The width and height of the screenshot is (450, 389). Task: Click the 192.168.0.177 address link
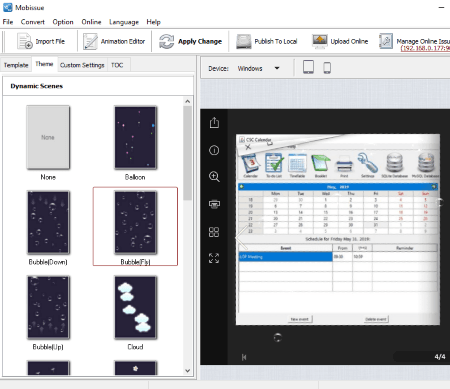(x=426, y=48)
